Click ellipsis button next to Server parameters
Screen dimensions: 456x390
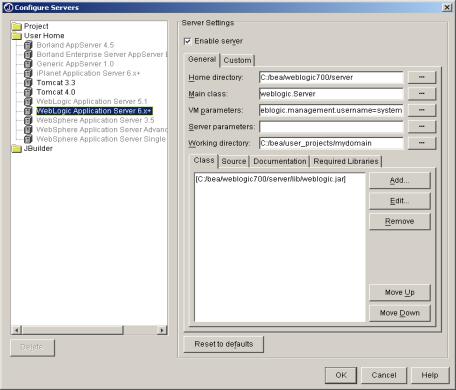click(x=422, y=127)
